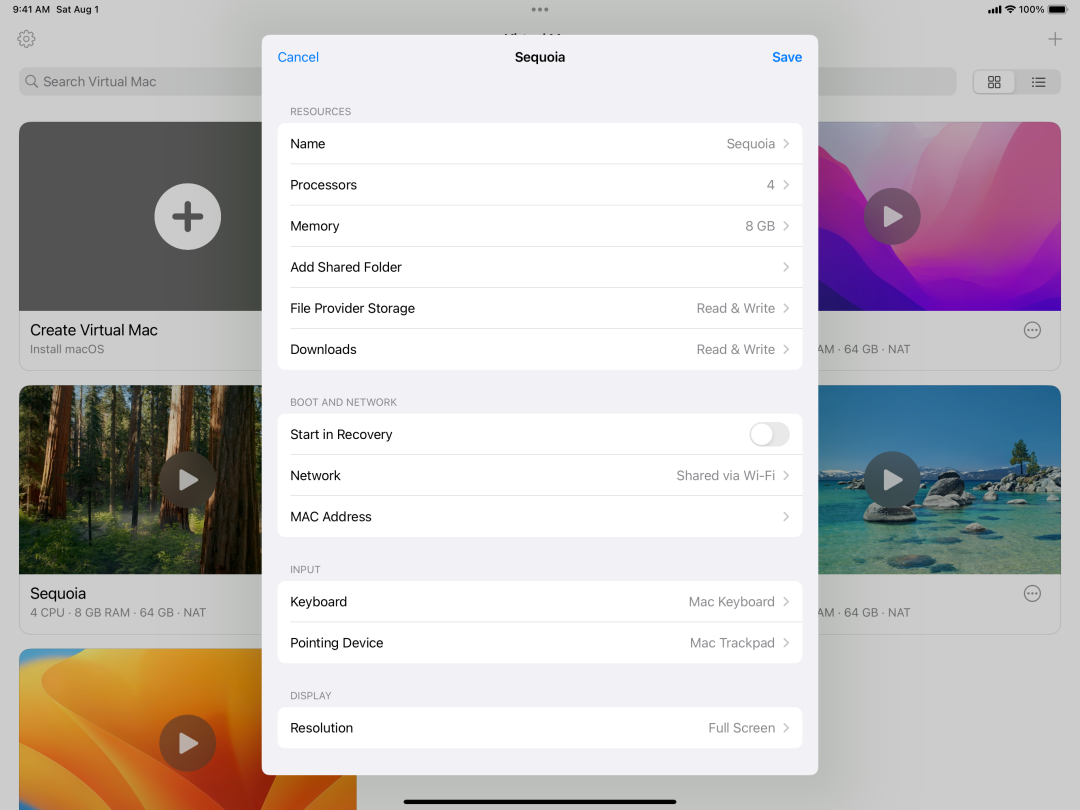Viewport: 1080px width, 810px height.
Task: Open settings gear in top-left corner
Action: (x=26, y=39)
